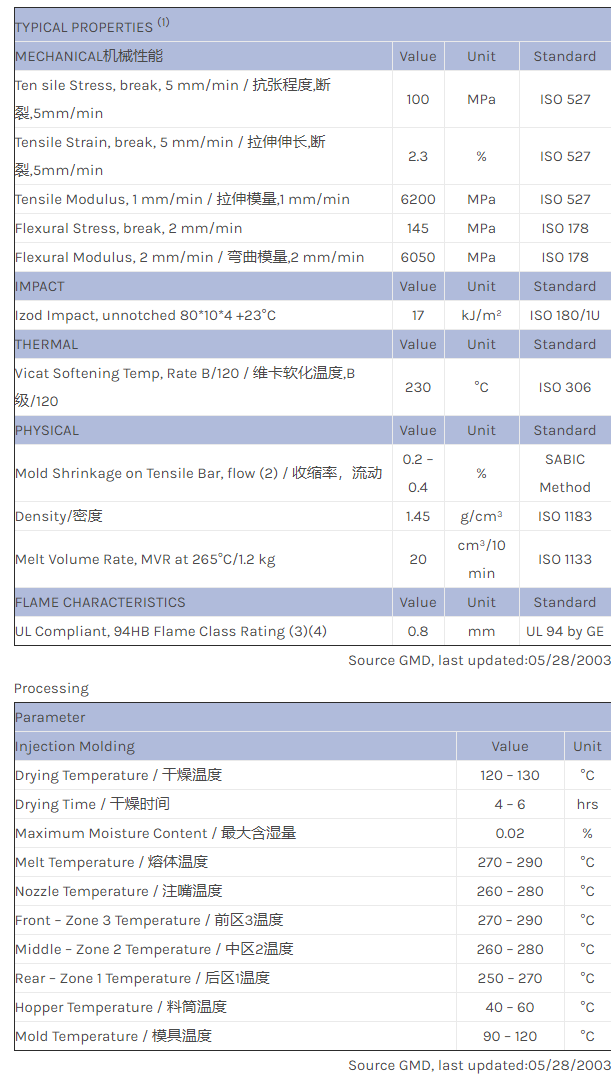Click the THERMAL section header
This screenshot has height=1083, width=611.
(46, 344)
